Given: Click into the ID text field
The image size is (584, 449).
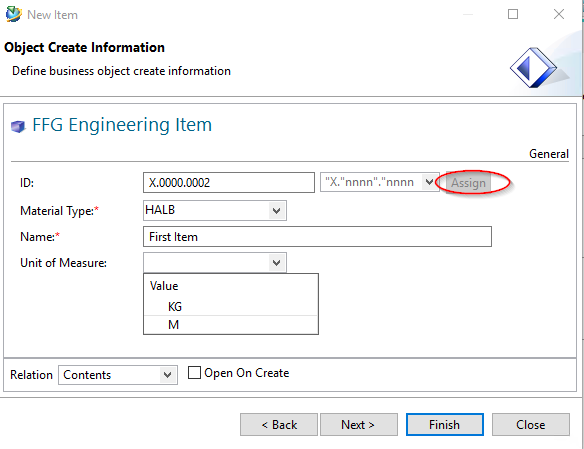Looking at the screenshot, I should click(229, 182).
